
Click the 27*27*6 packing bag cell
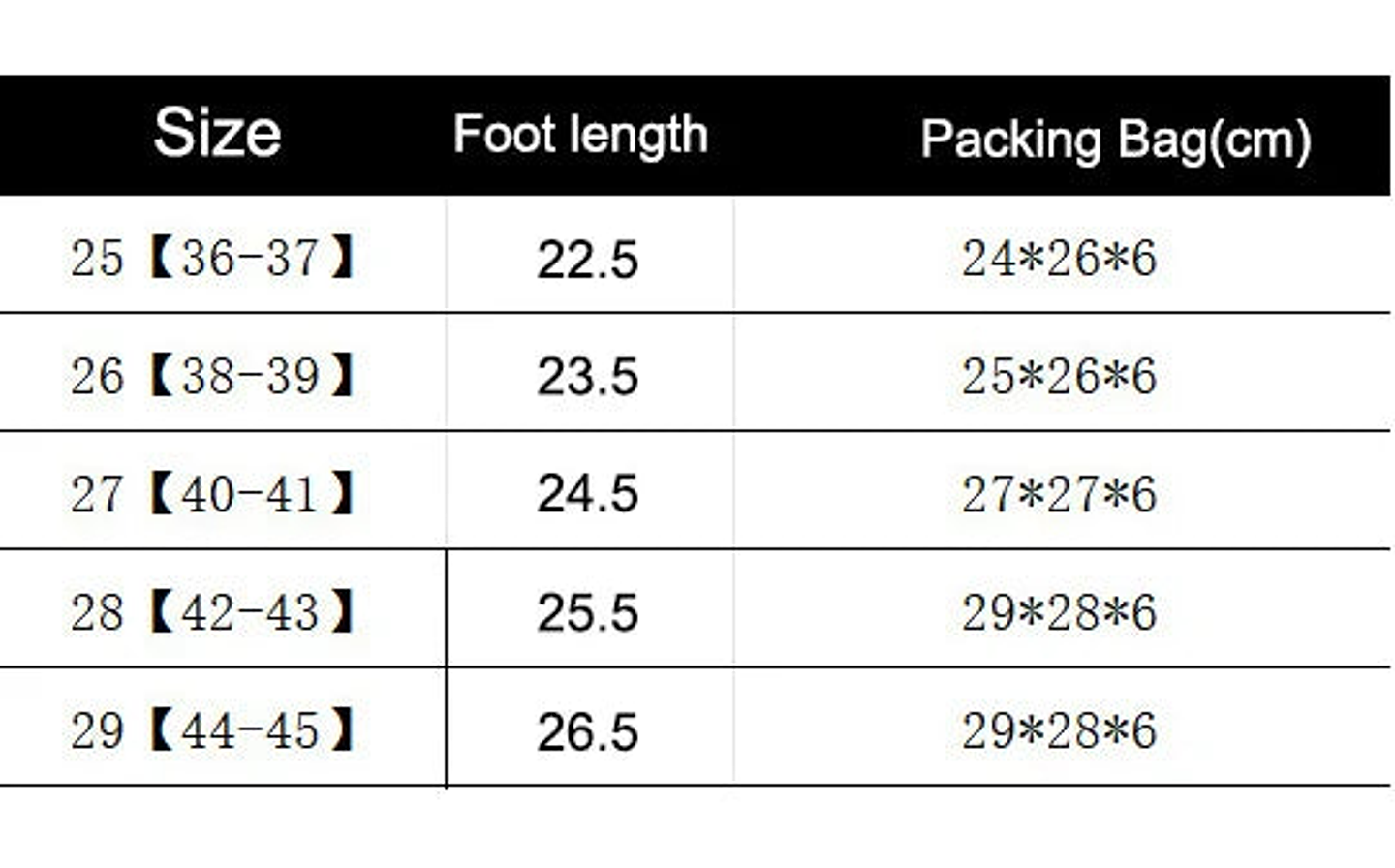[1059, 494]
